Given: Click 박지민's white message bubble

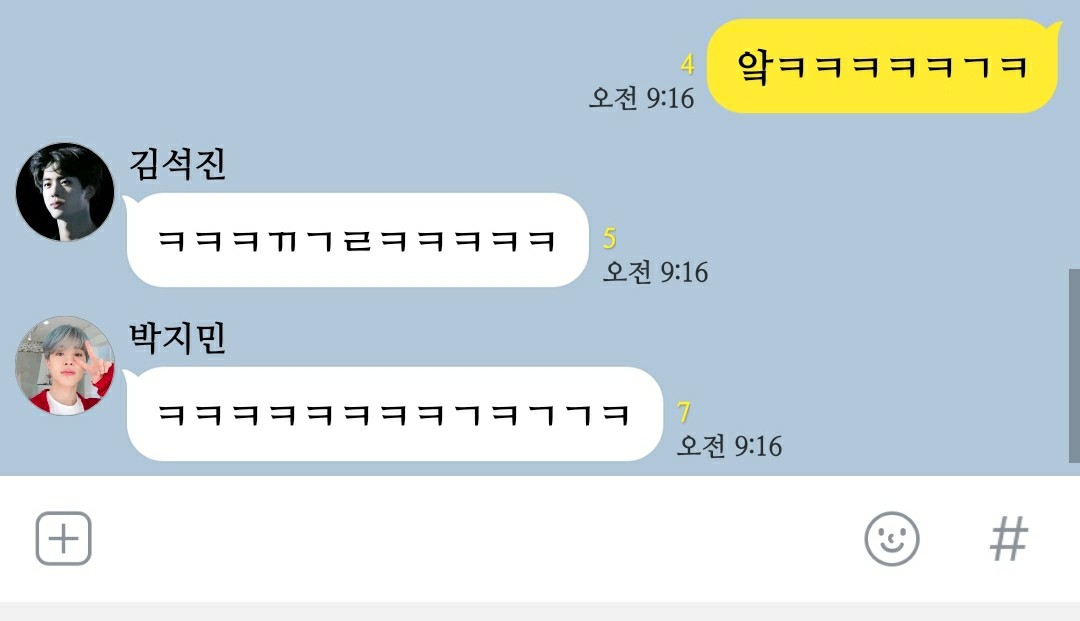Looking at the screenshot, I should [x=395, y=414].
